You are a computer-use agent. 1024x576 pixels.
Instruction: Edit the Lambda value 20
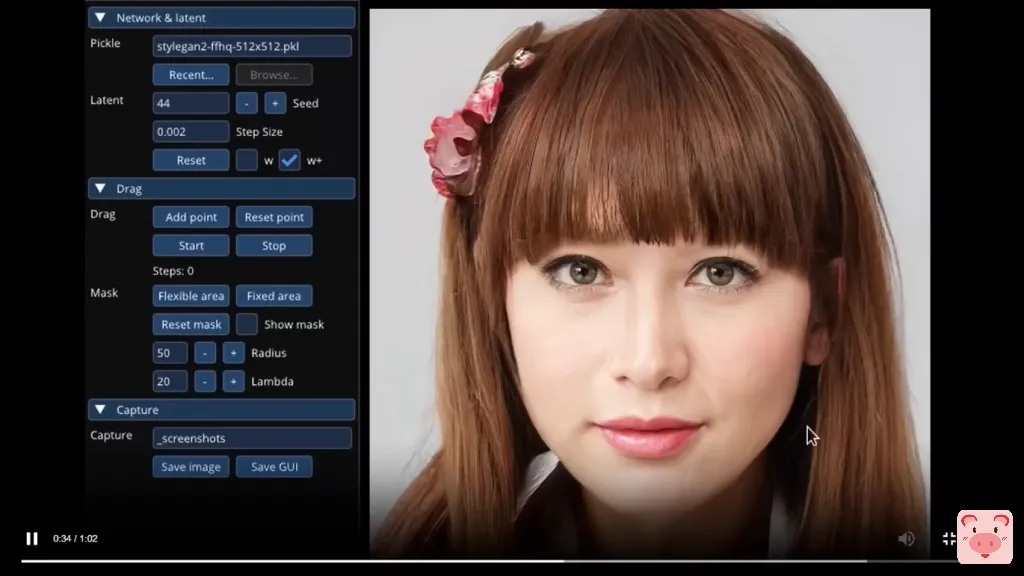[x=170, y=381]
